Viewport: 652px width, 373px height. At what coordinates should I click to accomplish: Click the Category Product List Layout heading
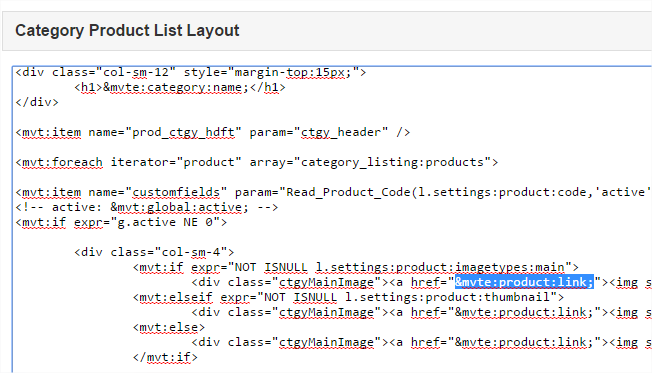127,31
